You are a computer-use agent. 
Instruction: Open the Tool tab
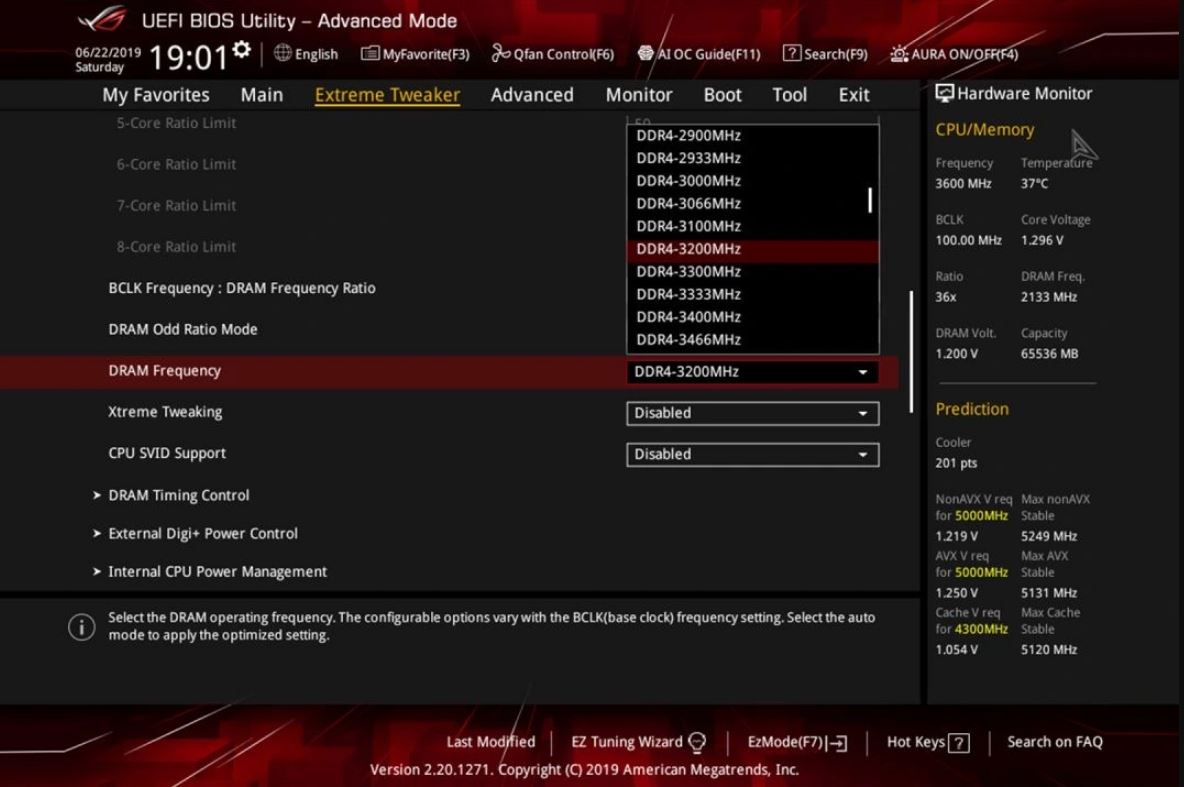coord(790,95)
